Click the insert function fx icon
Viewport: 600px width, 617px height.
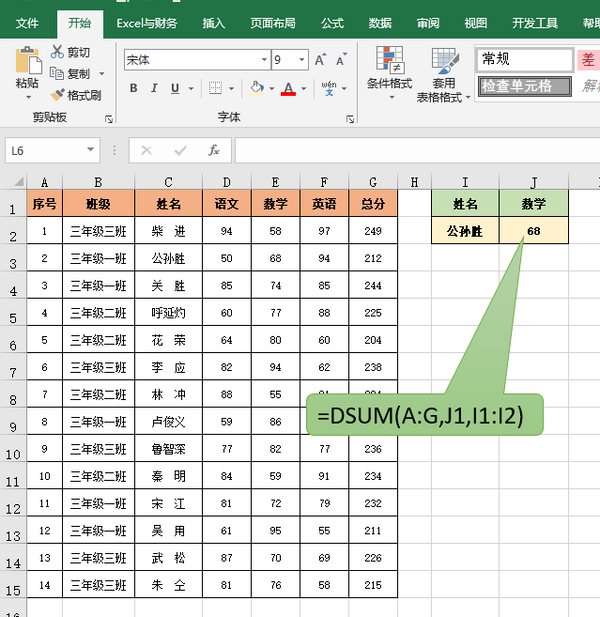[x=214, y=150]
